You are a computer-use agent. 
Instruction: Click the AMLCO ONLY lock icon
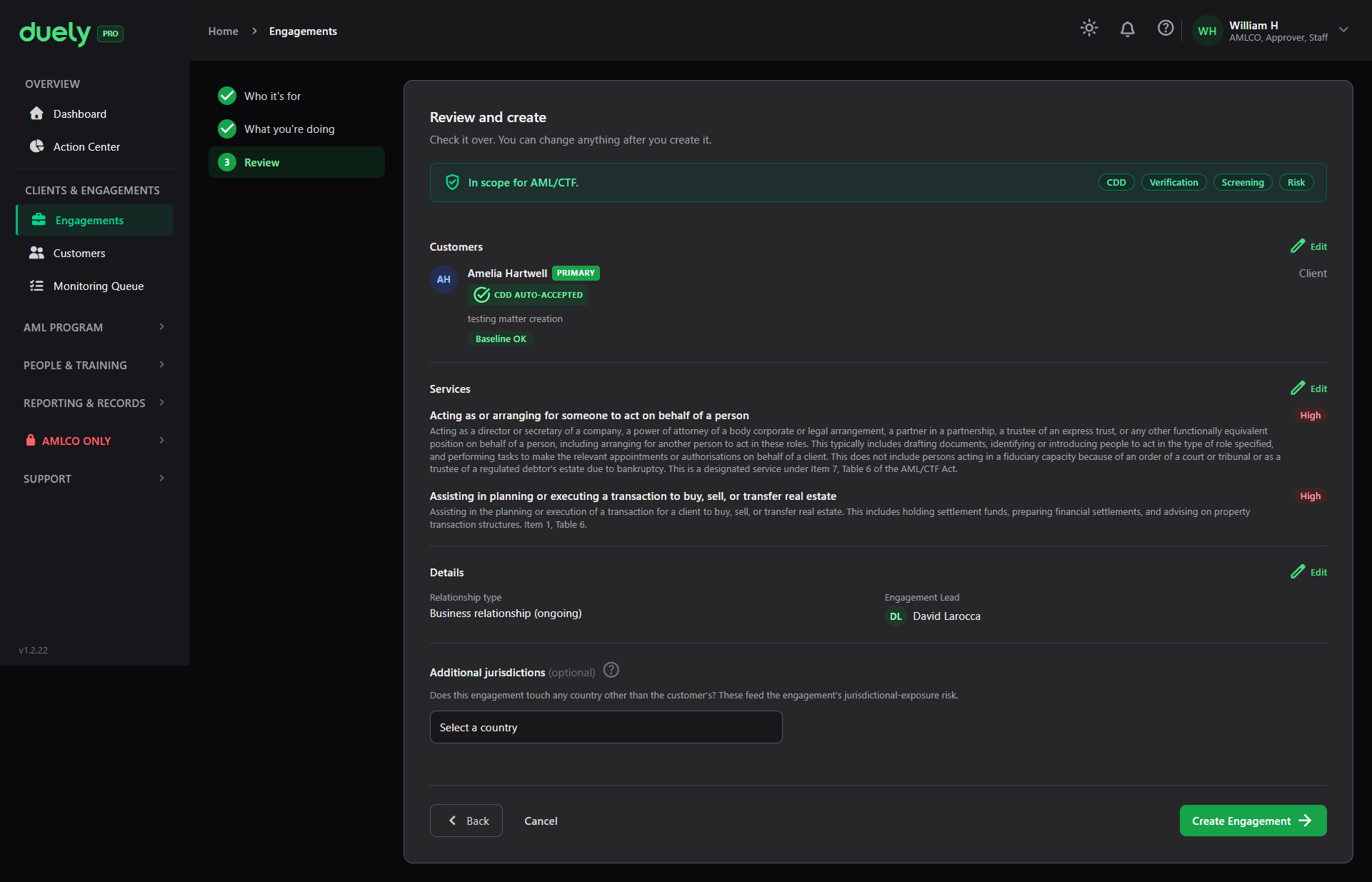coord(31,440)
